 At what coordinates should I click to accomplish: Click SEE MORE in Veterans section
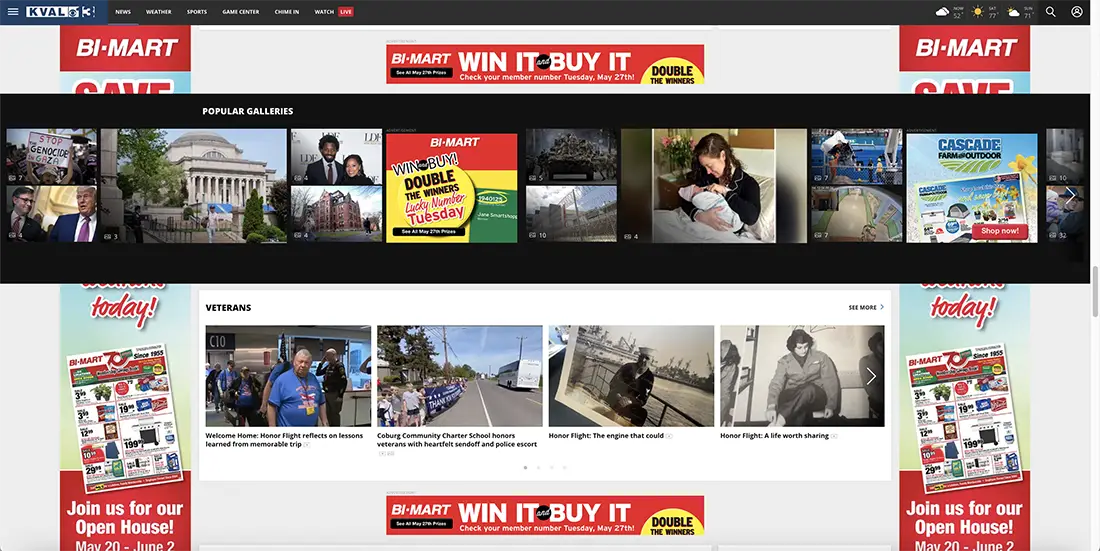coord(866,307)
